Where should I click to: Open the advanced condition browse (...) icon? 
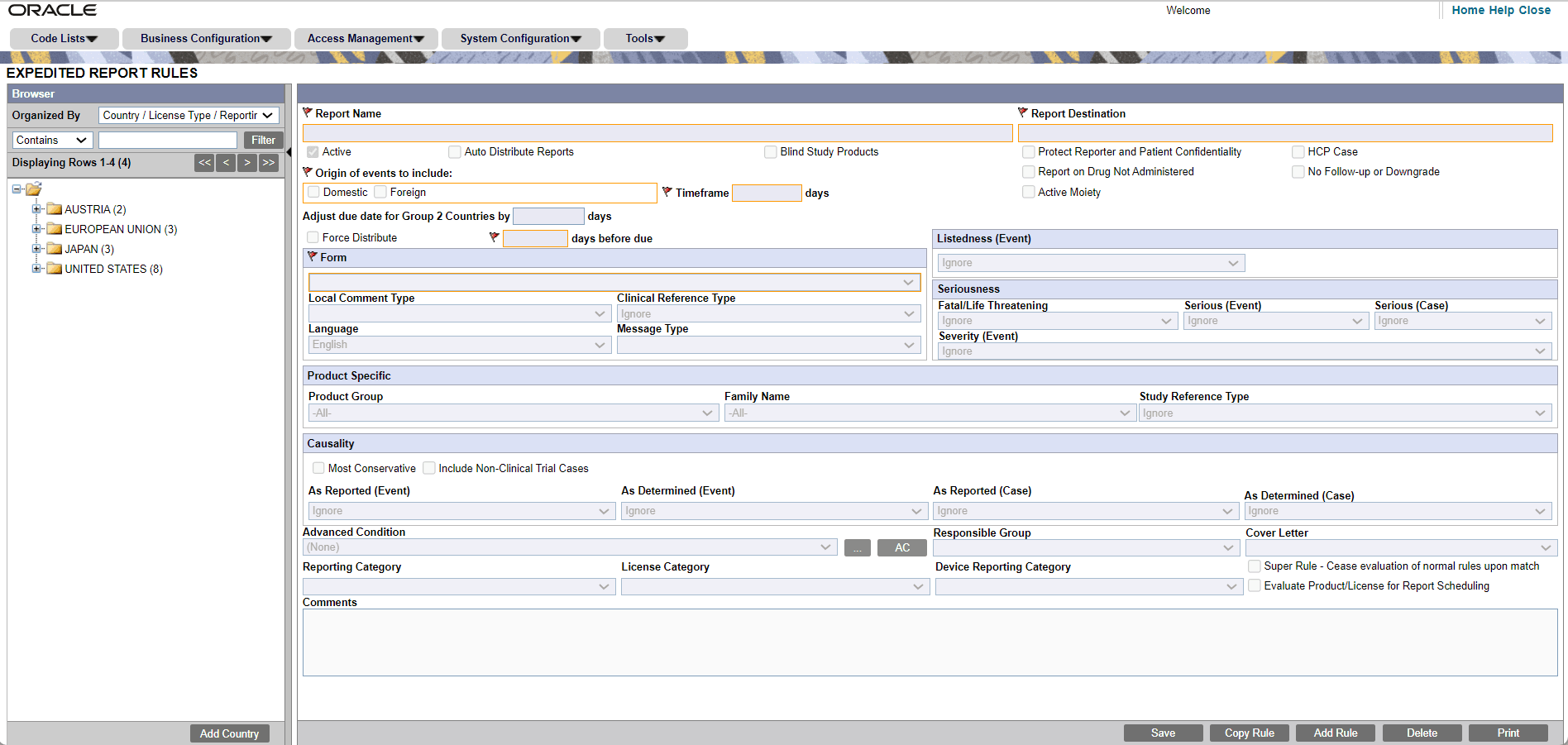857,547
